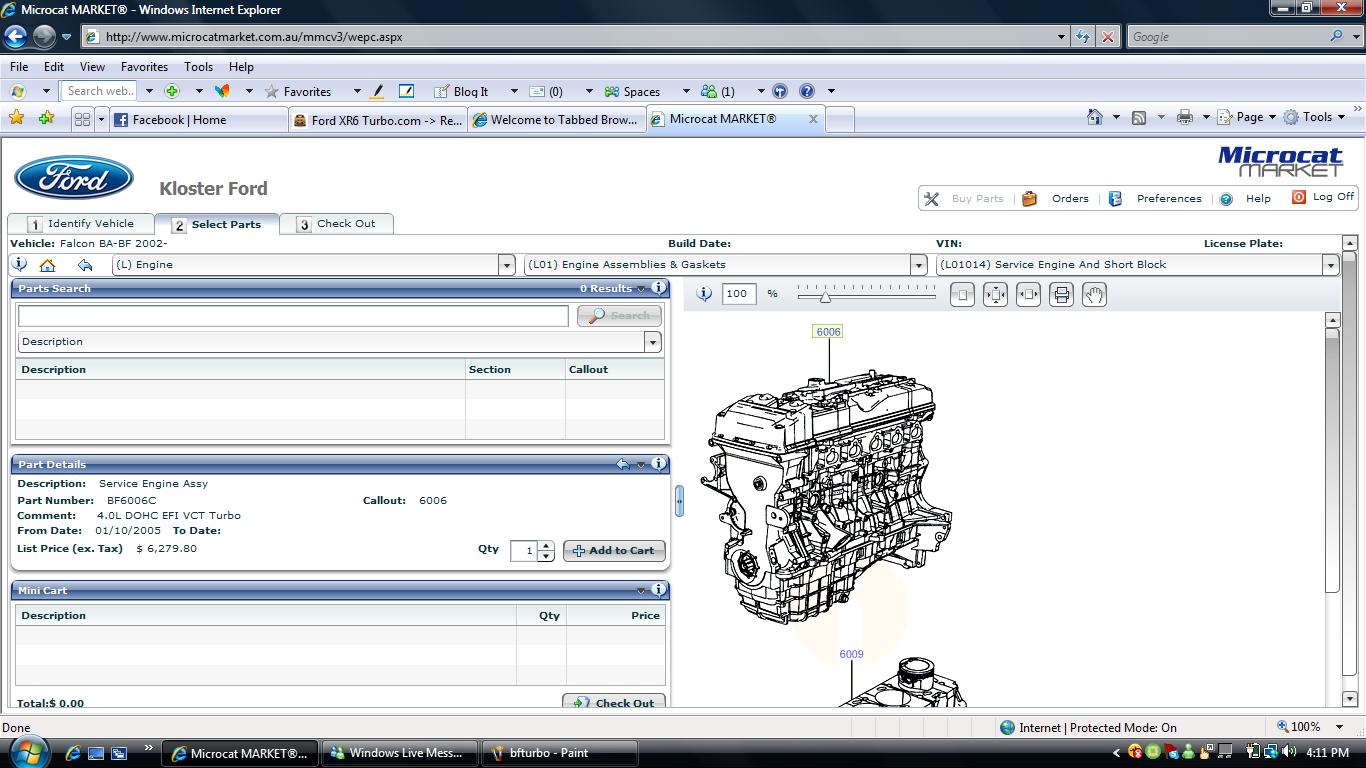Open the File menu
This screenshot has width=1366, height=768.
19,67
